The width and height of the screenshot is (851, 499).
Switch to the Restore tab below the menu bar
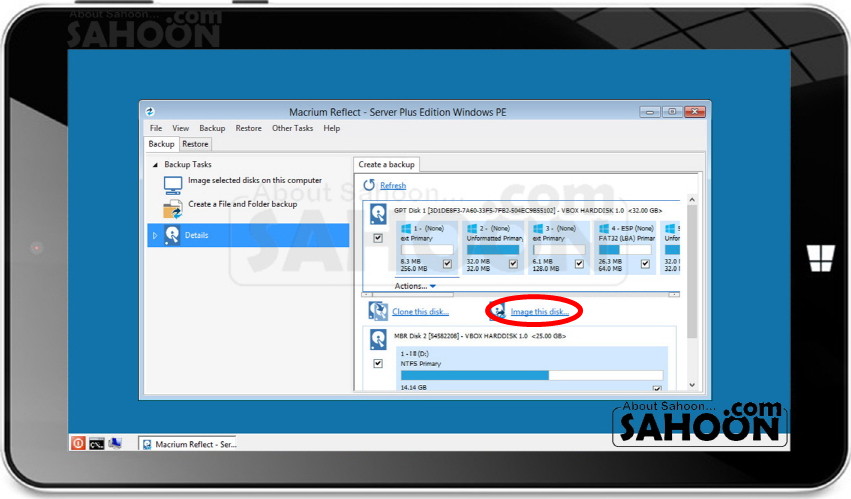point(195,144)
